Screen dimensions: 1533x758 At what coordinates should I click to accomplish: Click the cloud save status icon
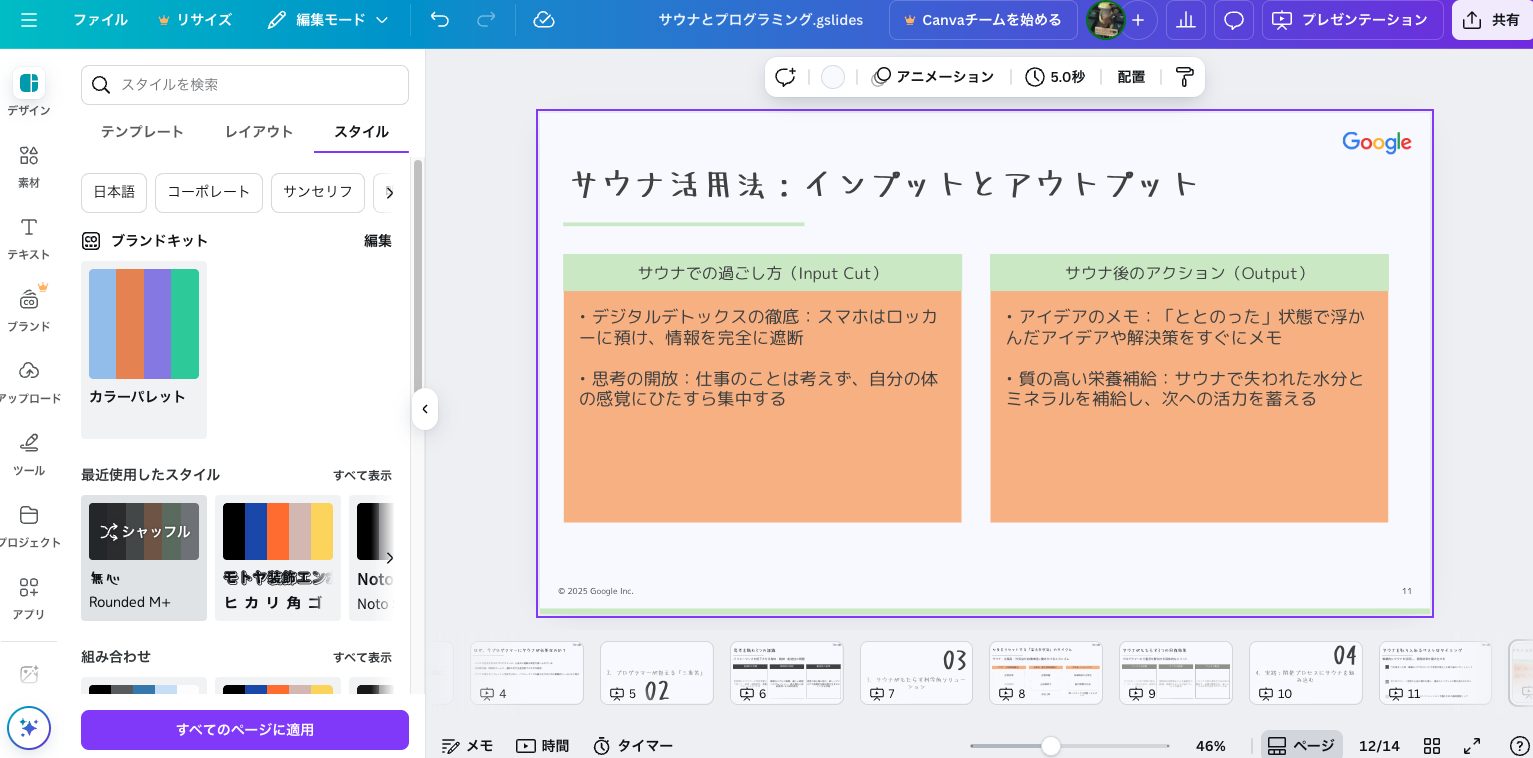[x=544, y=20]
